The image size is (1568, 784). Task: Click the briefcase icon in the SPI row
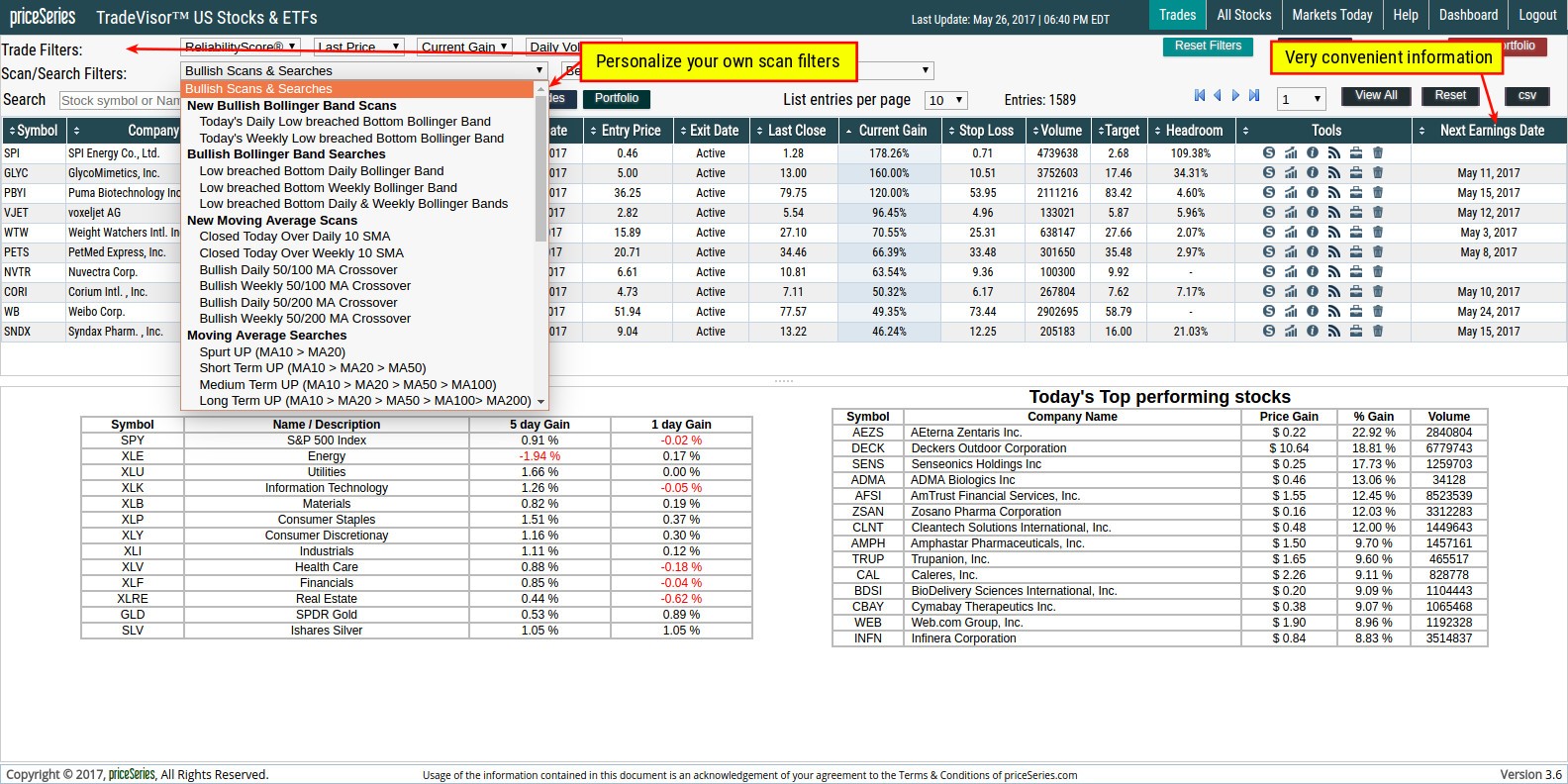pyautogui.click(x=1356, y=153)
